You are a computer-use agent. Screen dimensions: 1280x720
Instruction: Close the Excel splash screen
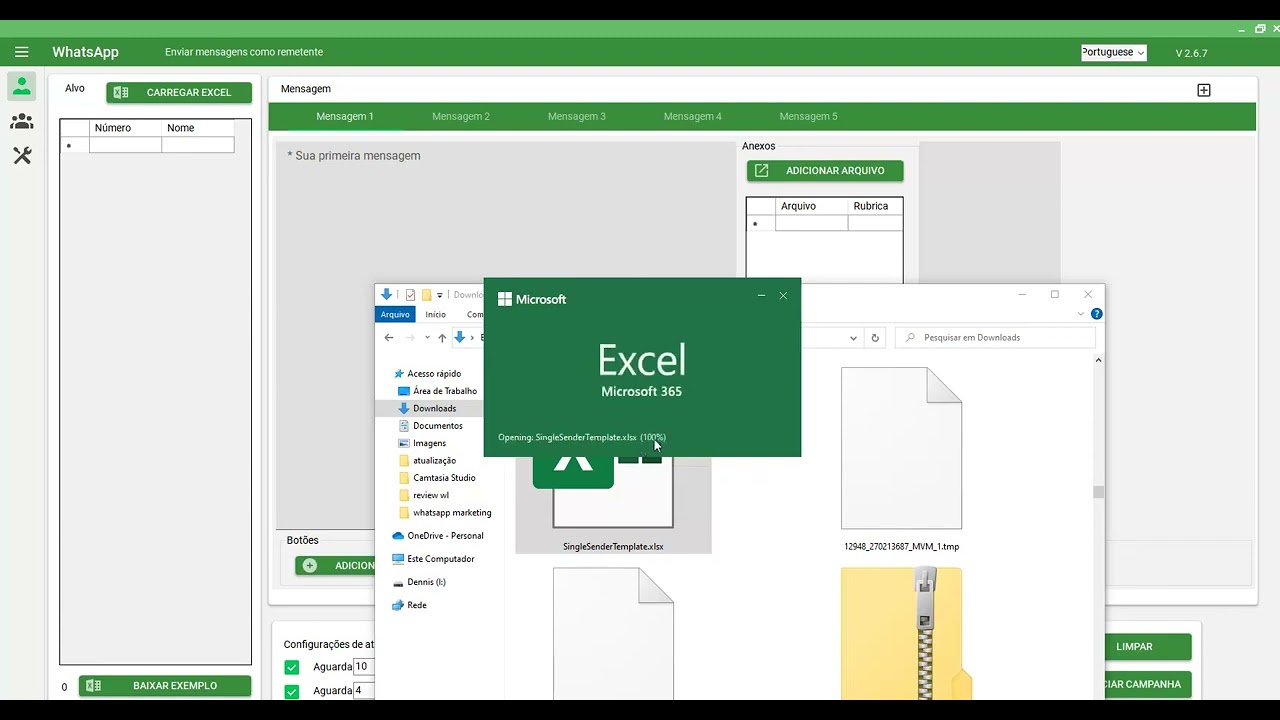pos(783,295)
